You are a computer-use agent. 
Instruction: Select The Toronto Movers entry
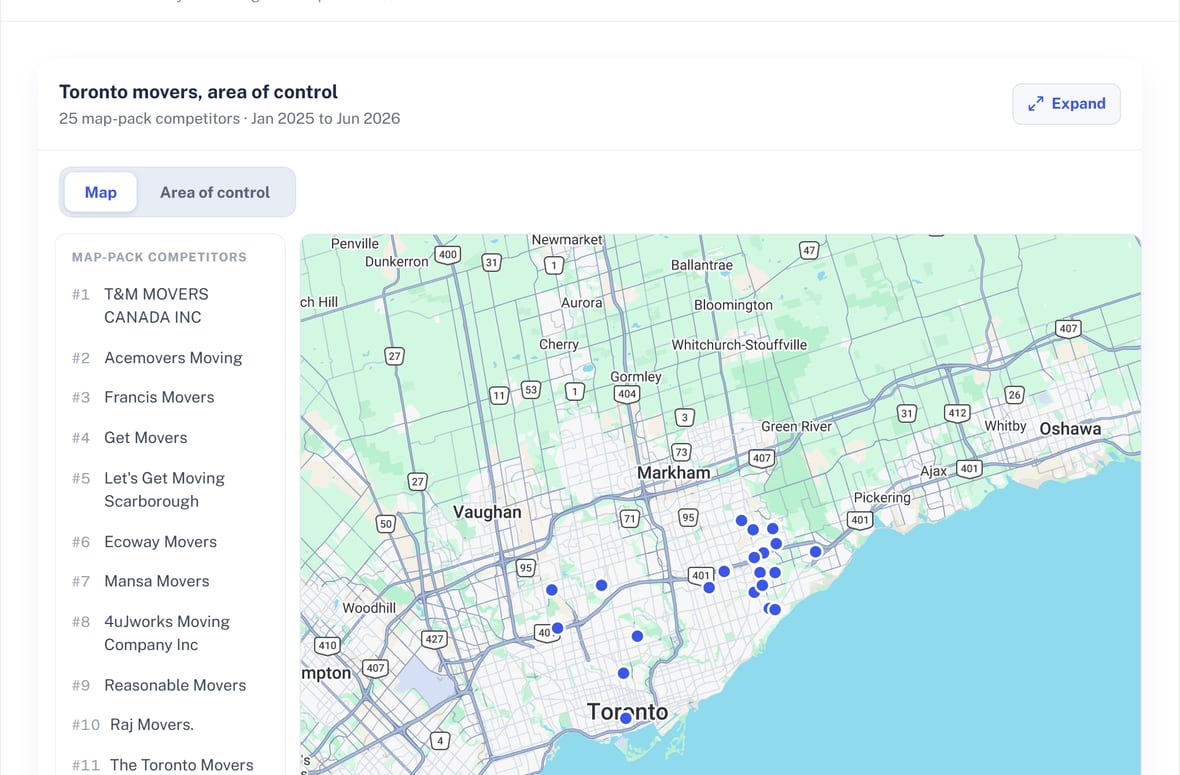point(181,764)
